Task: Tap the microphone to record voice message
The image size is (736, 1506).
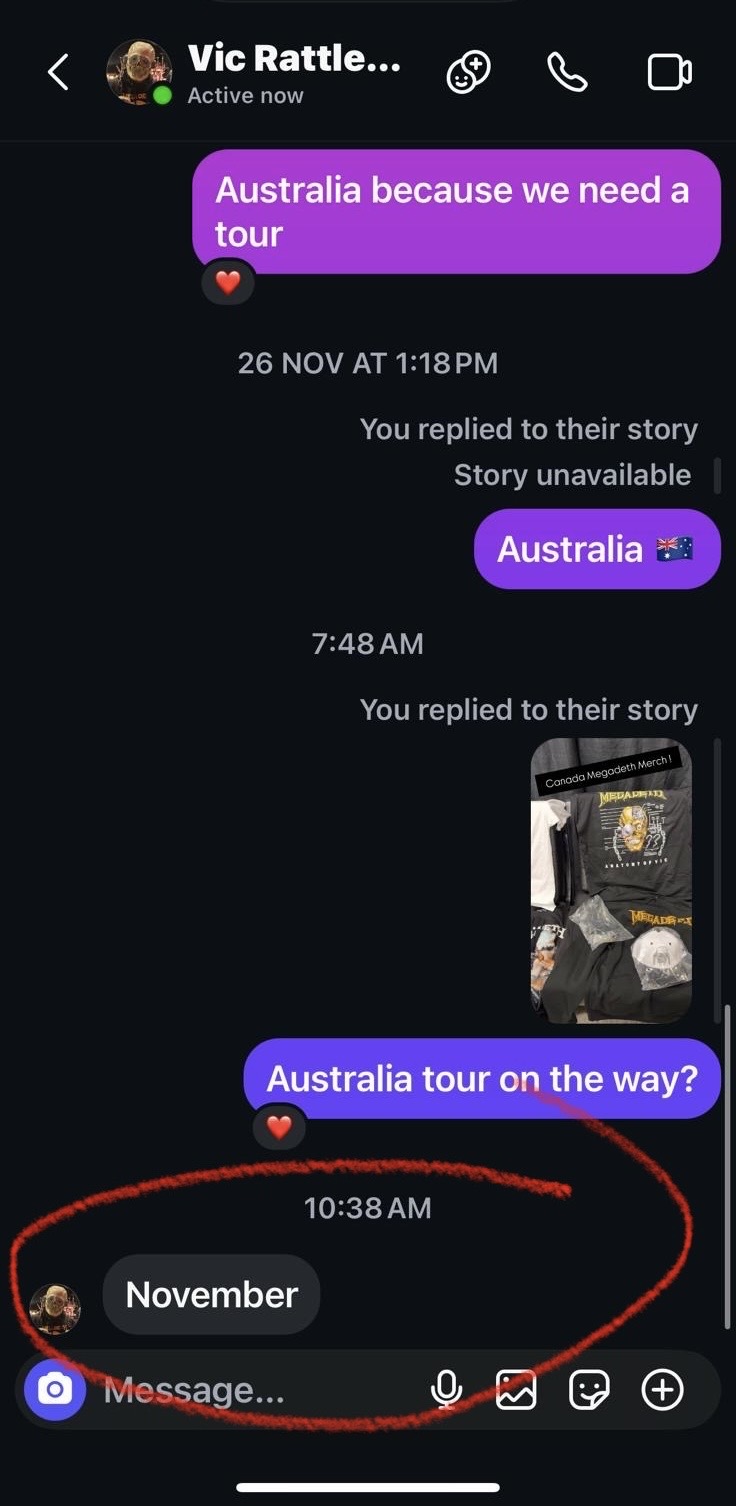Action: pyautogui.click(x=446, y=1389)
